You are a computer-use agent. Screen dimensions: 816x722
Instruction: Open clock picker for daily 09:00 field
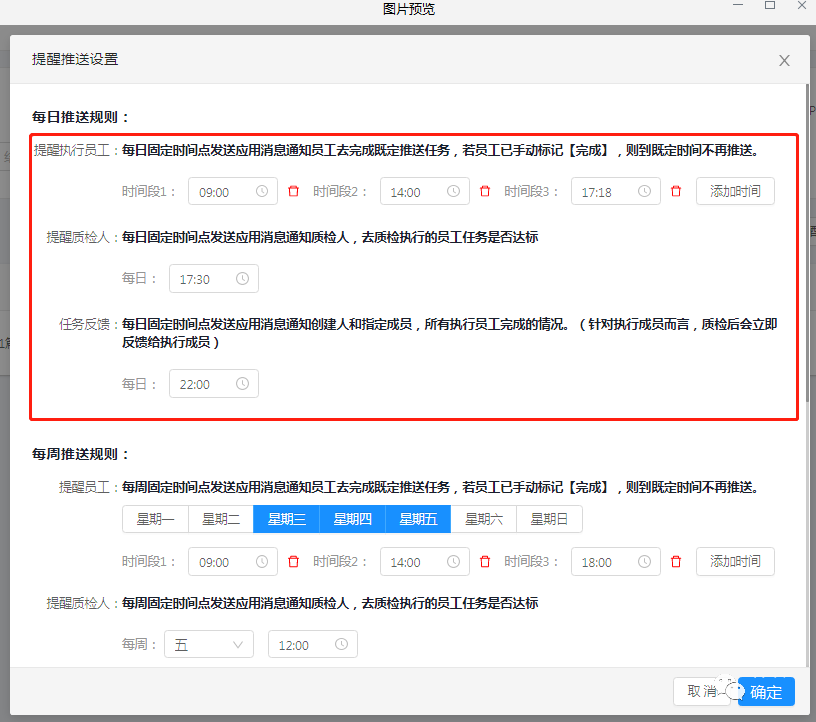[x=262, y=191]
